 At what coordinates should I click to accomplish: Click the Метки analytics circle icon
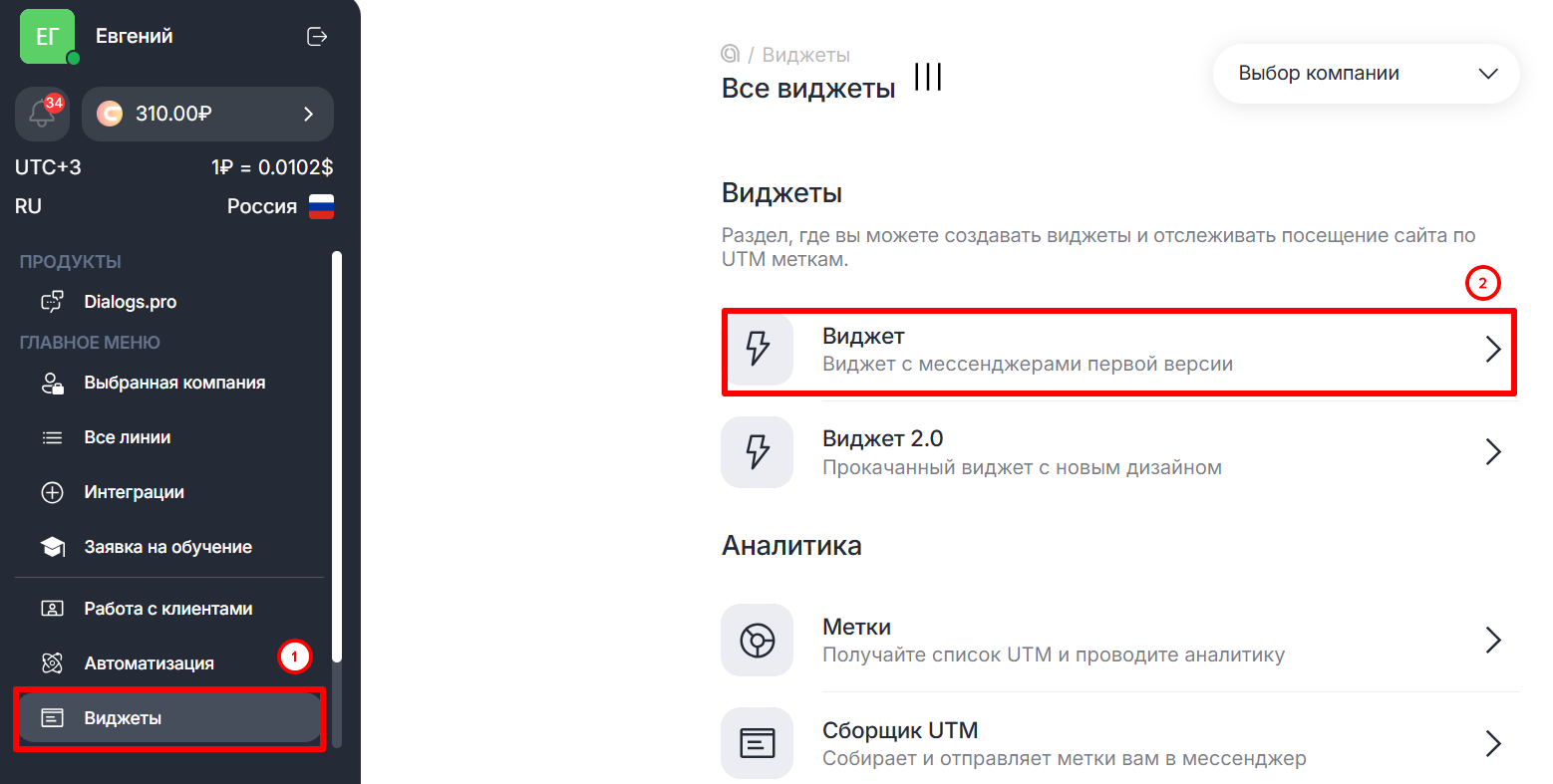click(758, 640)
